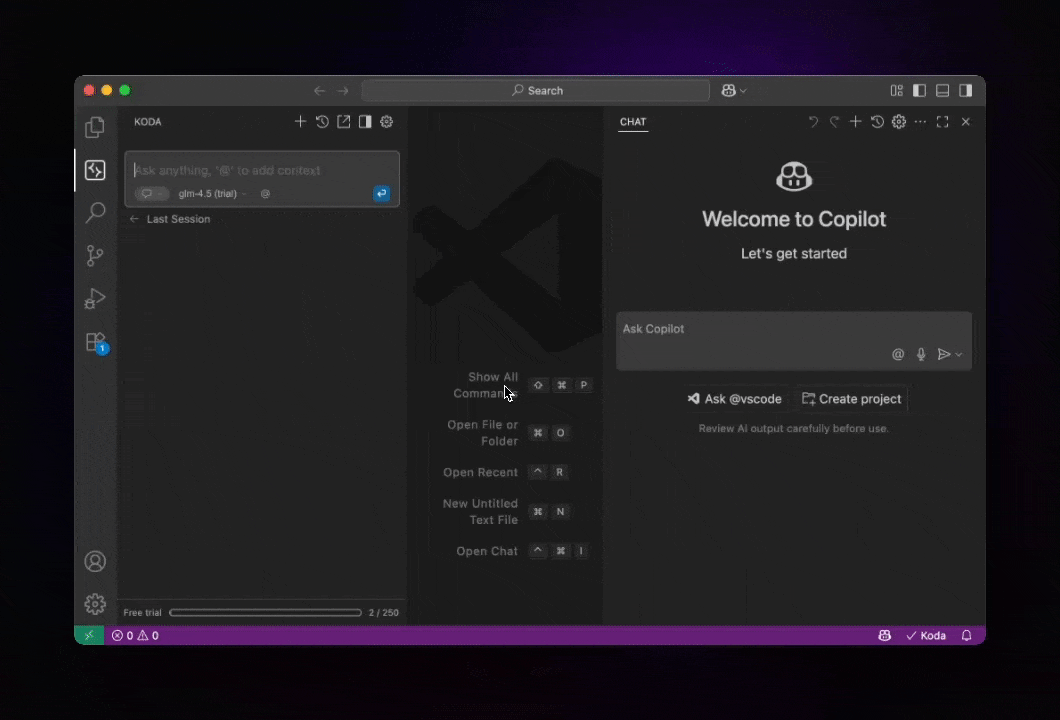Viewport: 1060px width, 720px height.
Task: Toggle the bottom panel layout button
Action: tap(942, 90)
